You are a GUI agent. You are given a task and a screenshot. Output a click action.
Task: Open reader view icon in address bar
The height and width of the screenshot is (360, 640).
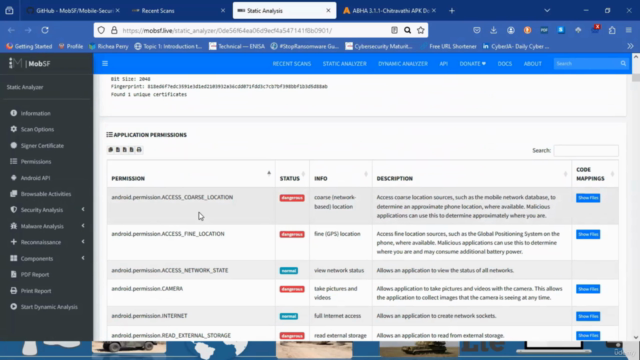[394, 30]
